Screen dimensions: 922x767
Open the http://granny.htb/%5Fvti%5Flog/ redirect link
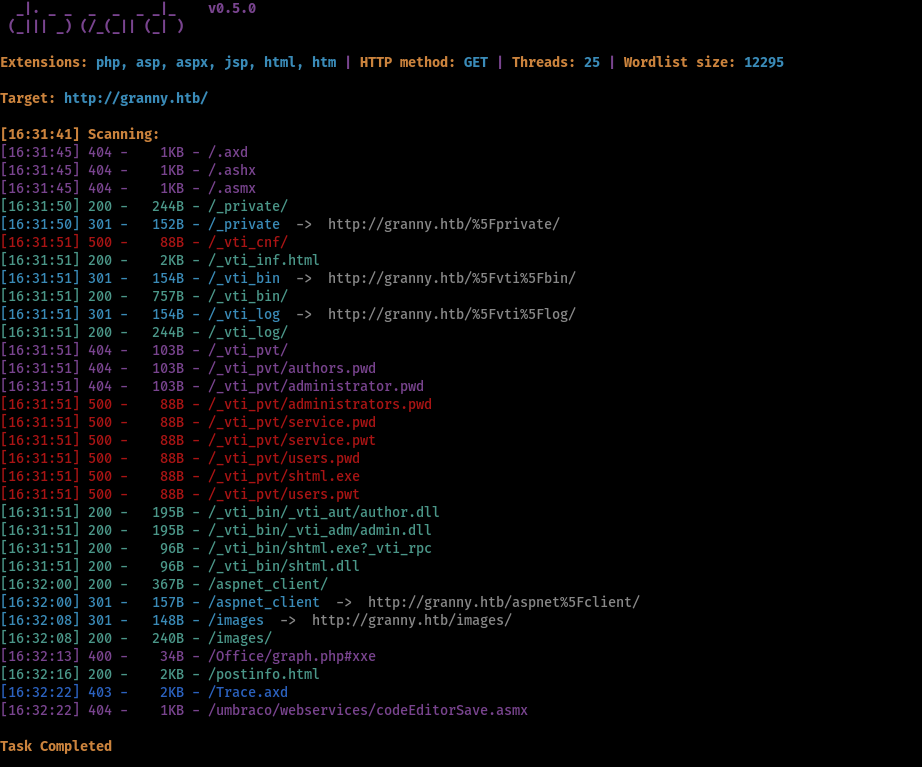pos(452,314)
